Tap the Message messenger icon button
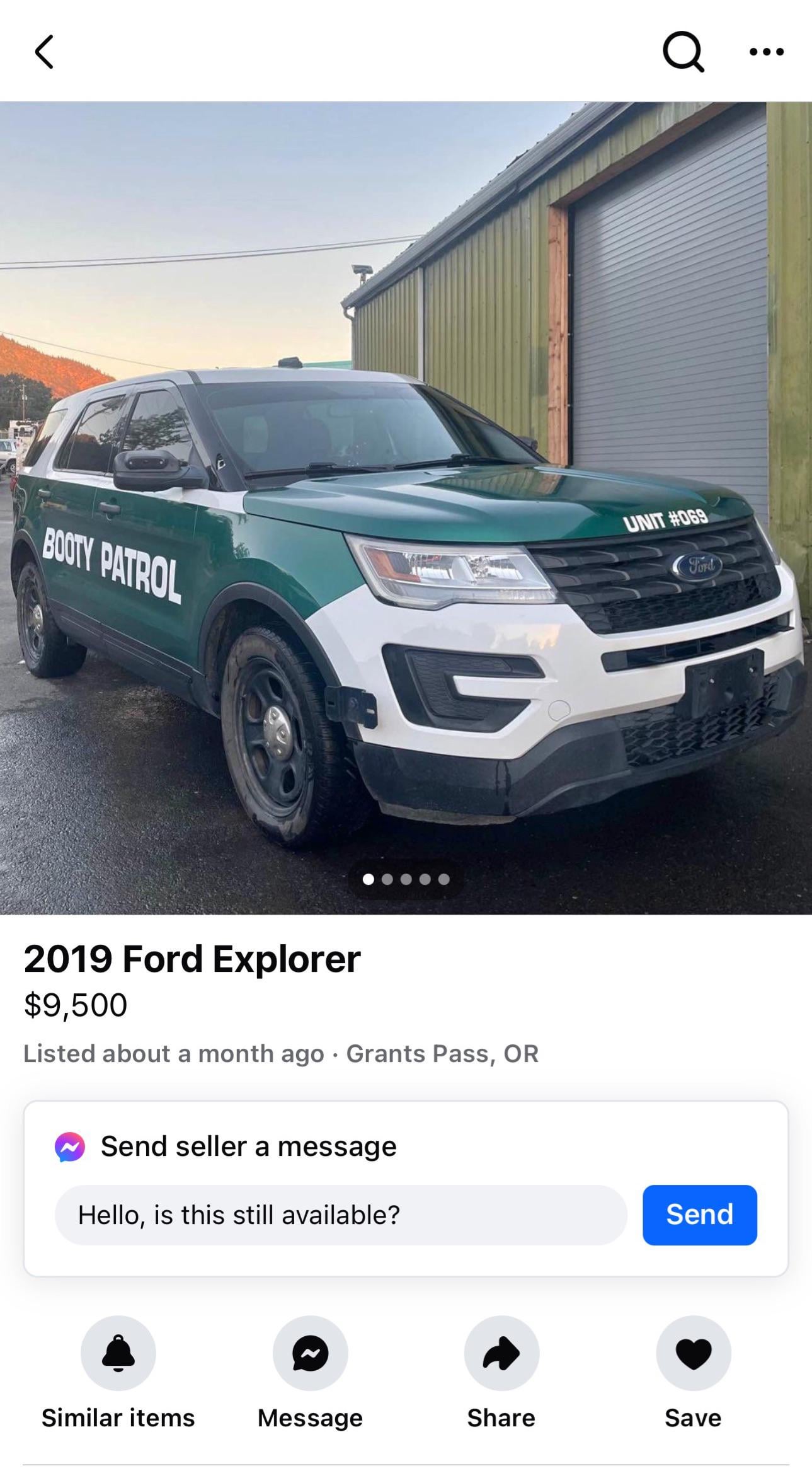 coord(311,1353)
